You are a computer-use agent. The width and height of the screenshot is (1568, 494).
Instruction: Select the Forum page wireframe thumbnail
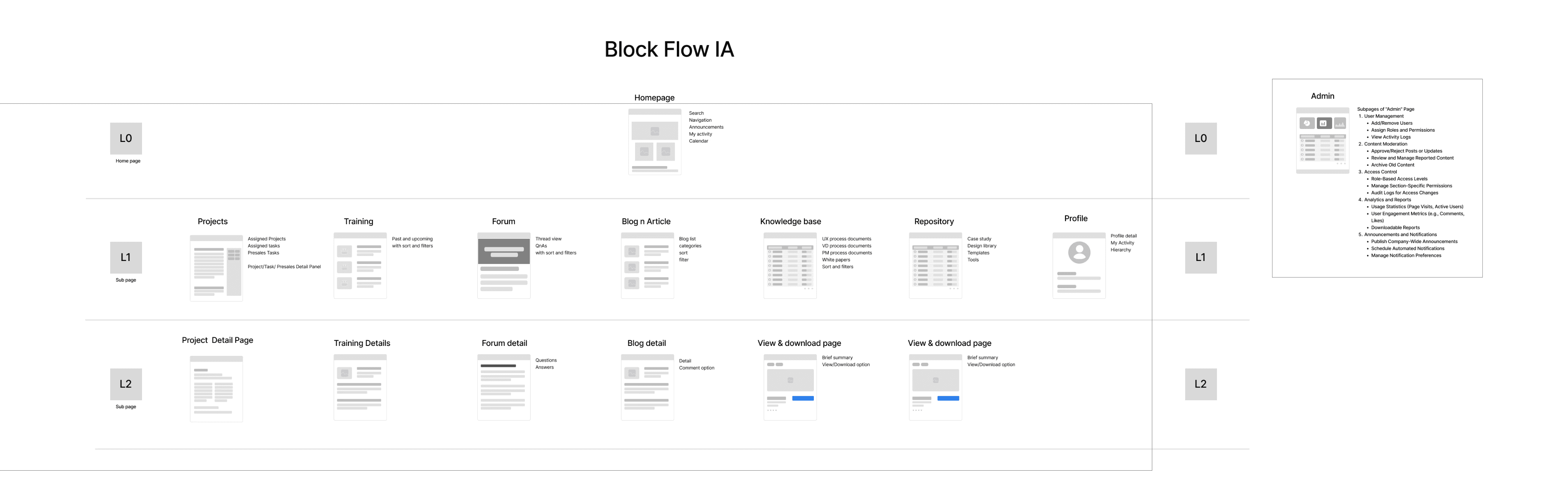(503, 266)
